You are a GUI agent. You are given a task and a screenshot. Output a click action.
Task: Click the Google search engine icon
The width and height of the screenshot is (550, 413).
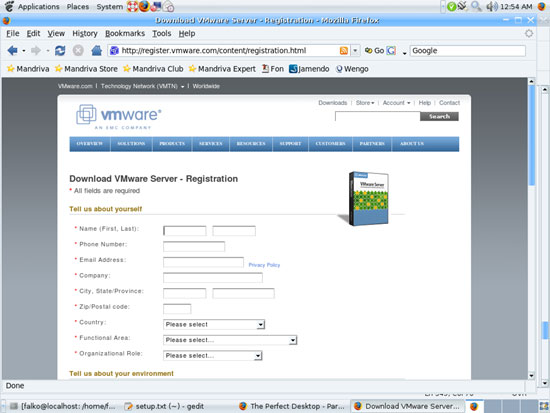point(391,51)
